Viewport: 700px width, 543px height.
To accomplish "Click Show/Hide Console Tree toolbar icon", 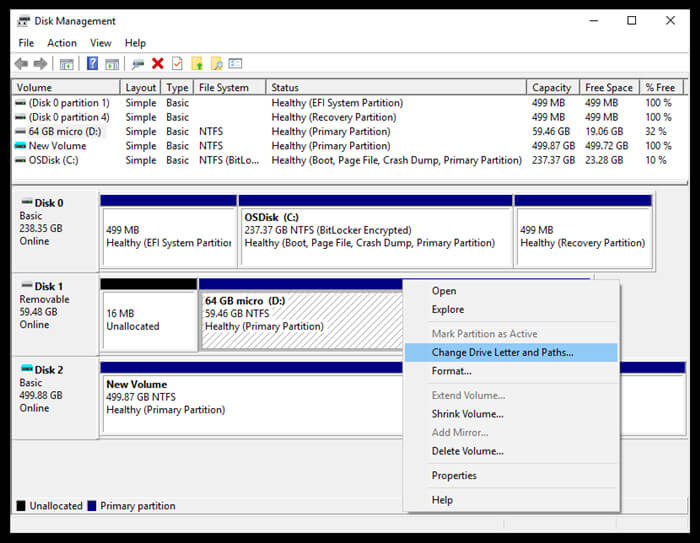I will [x=67, y=64].
